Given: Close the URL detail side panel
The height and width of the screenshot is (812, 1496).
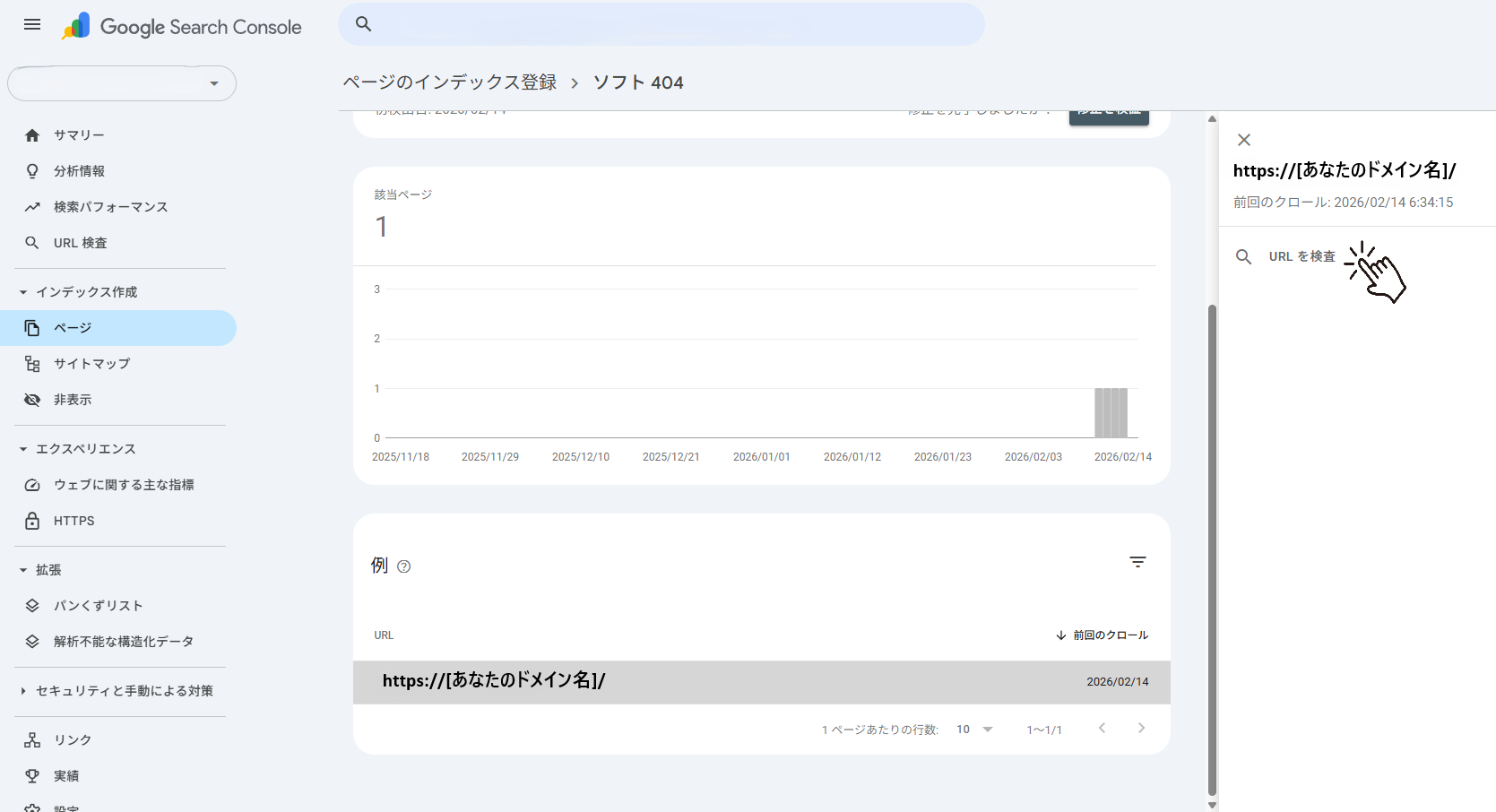Looking at the screenshot, I should [1243, 140].
